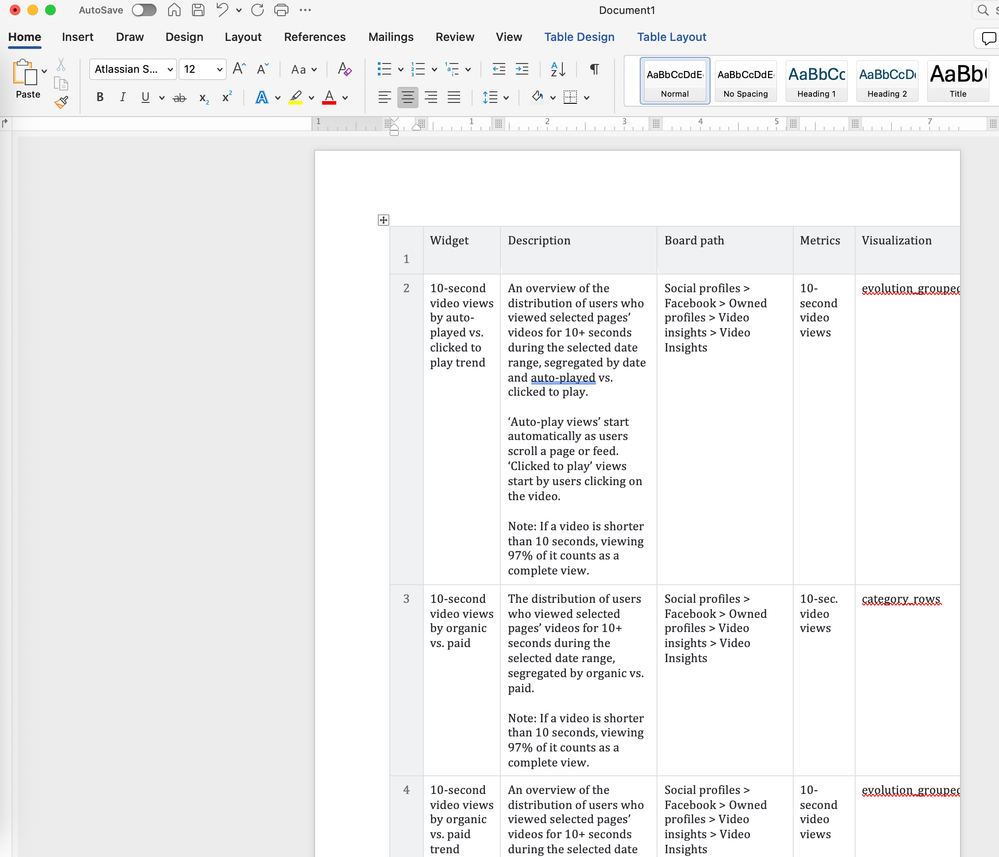Click the Increase Indent icon

522,69
